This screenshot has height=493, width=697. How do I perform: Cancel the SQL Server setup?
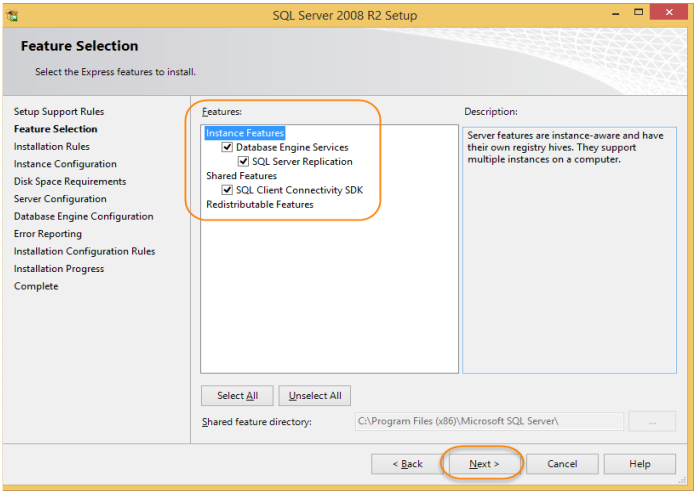tap(562, 464)
